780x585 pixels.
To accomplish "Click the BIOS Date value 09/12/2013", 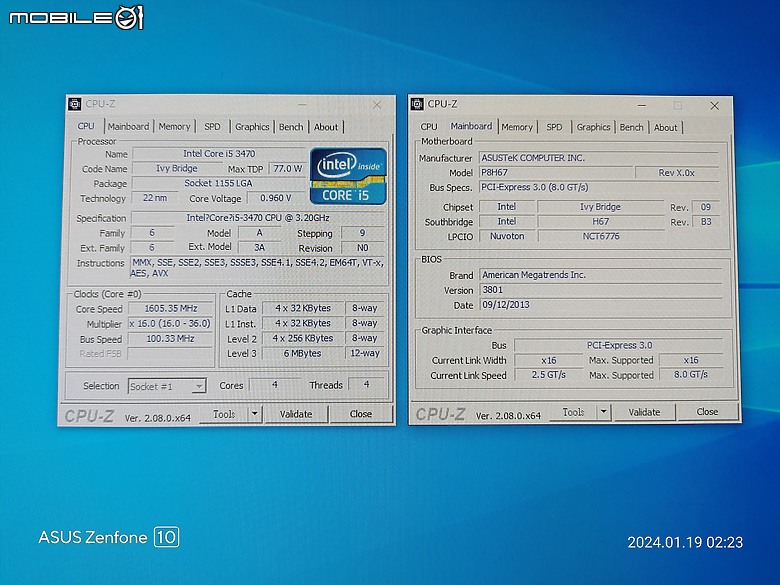I will 600,304.
